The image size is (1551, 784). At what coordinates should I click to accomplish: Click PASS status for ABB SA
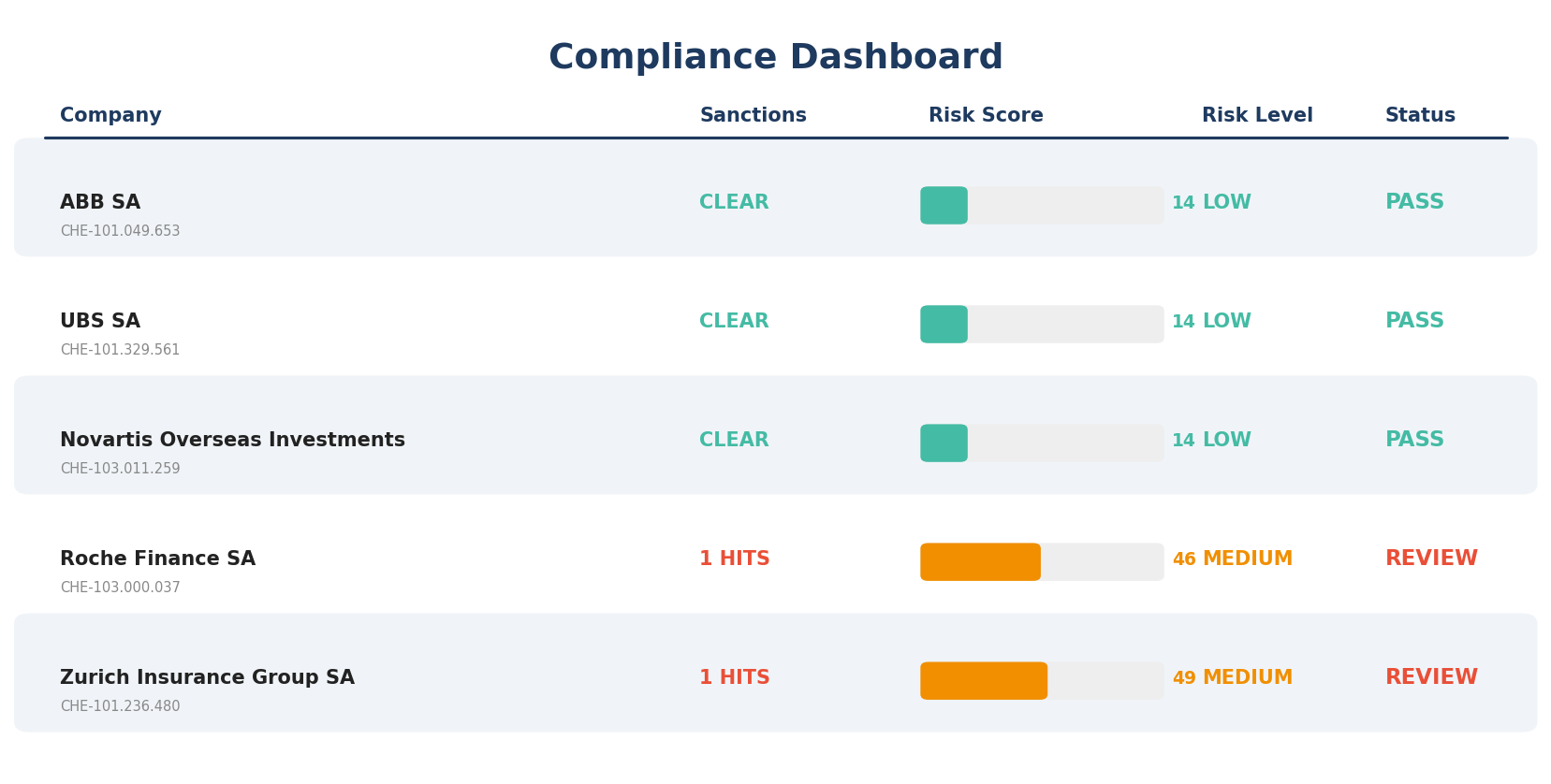click(1414, 202)
